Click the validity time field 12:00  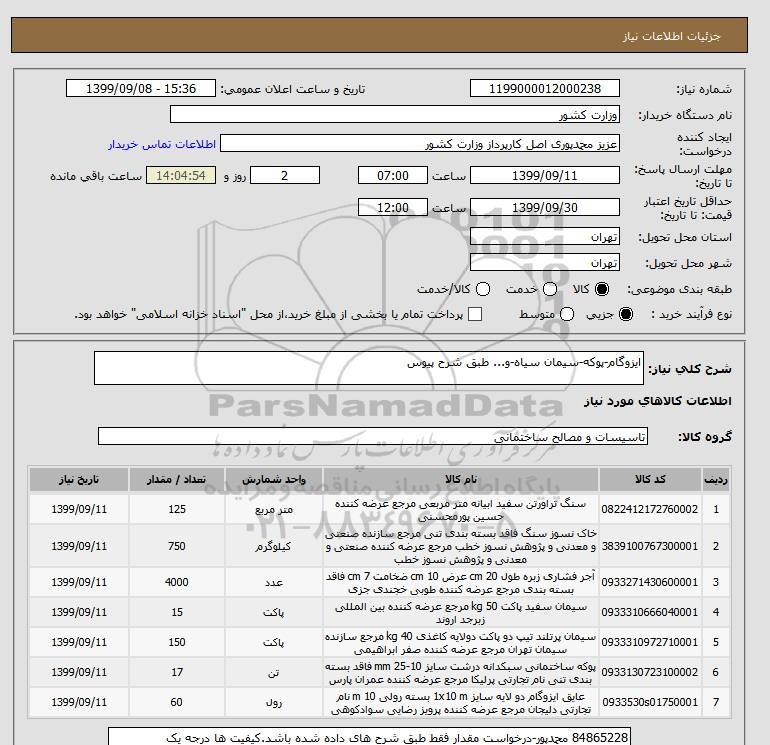(393, 207)
